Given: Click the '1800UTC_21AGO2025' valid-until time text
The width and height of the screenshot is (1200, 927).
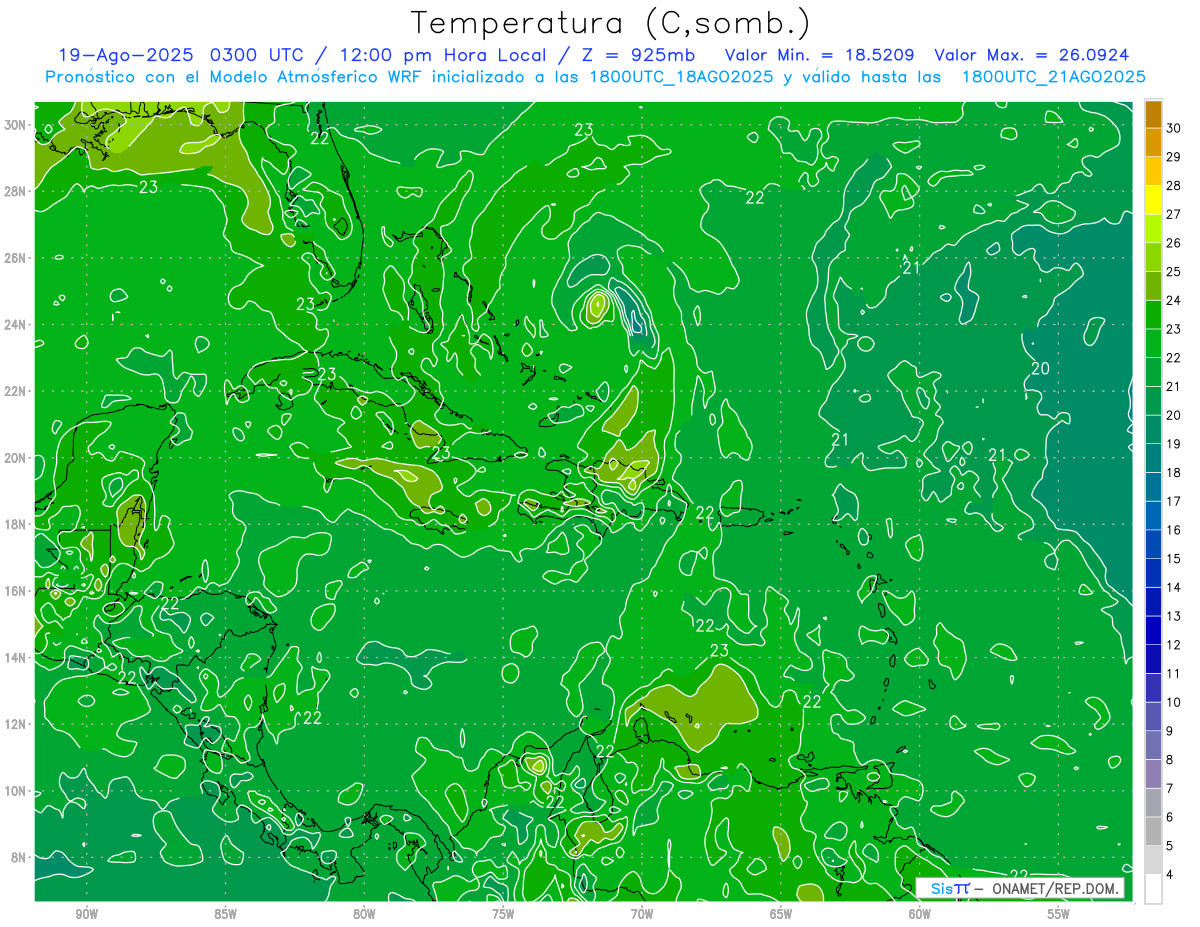Looking at the screenshot, I should click(1054, 77).
